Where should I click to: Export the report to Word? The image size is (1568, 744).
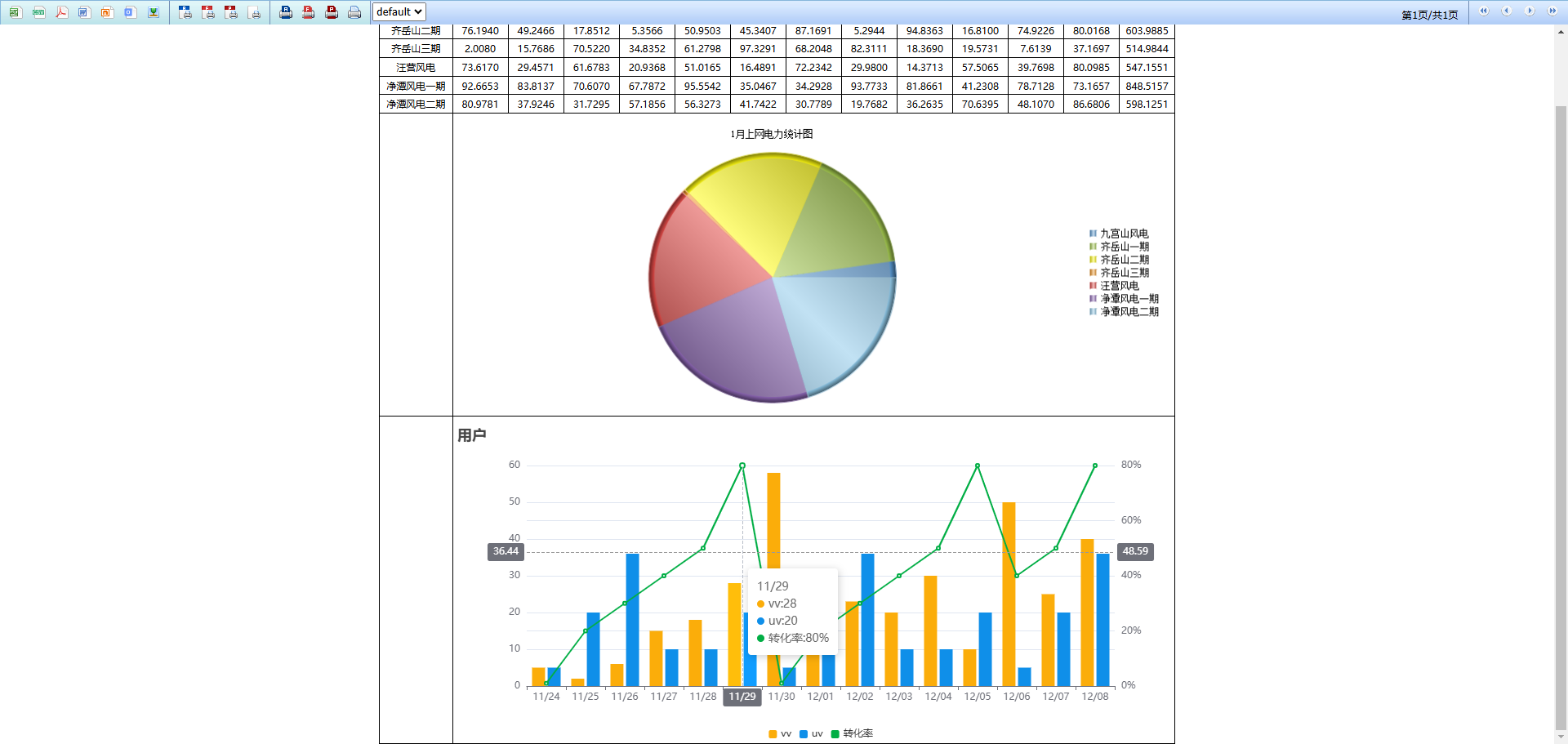click(x=84, y=12)
